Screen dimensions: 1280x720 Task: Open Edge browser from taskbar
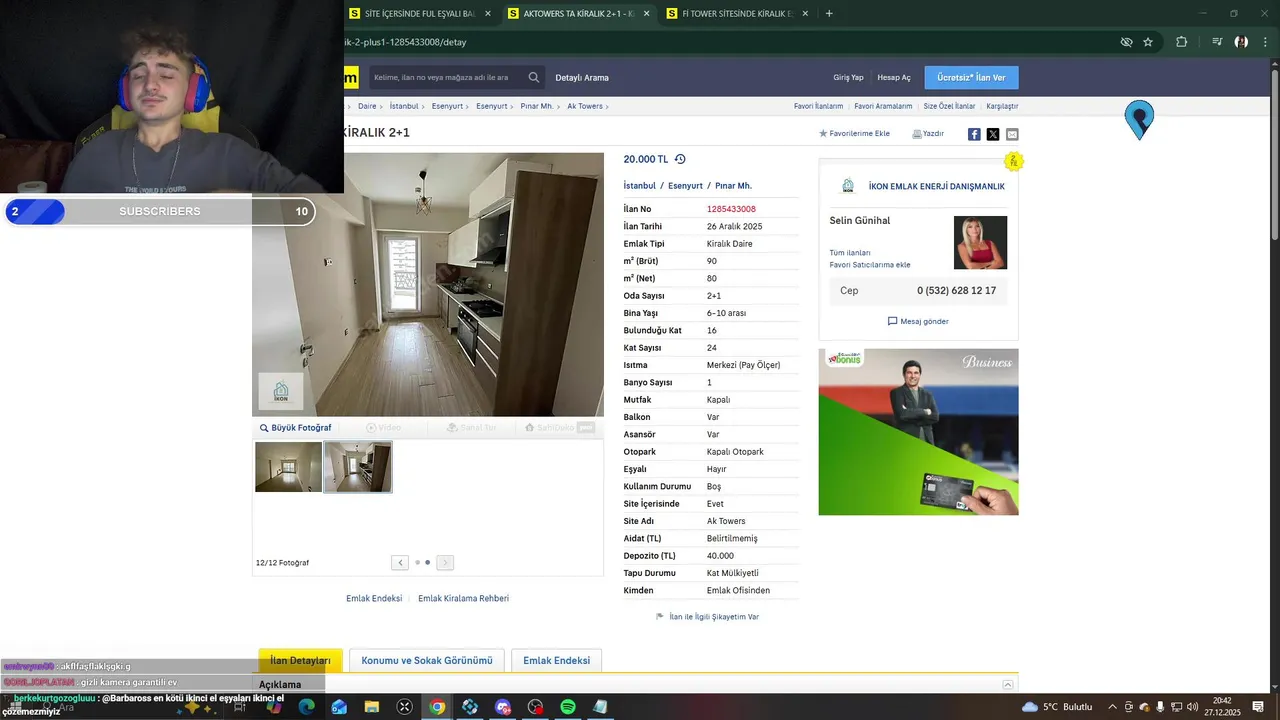[x=306, y=707]
